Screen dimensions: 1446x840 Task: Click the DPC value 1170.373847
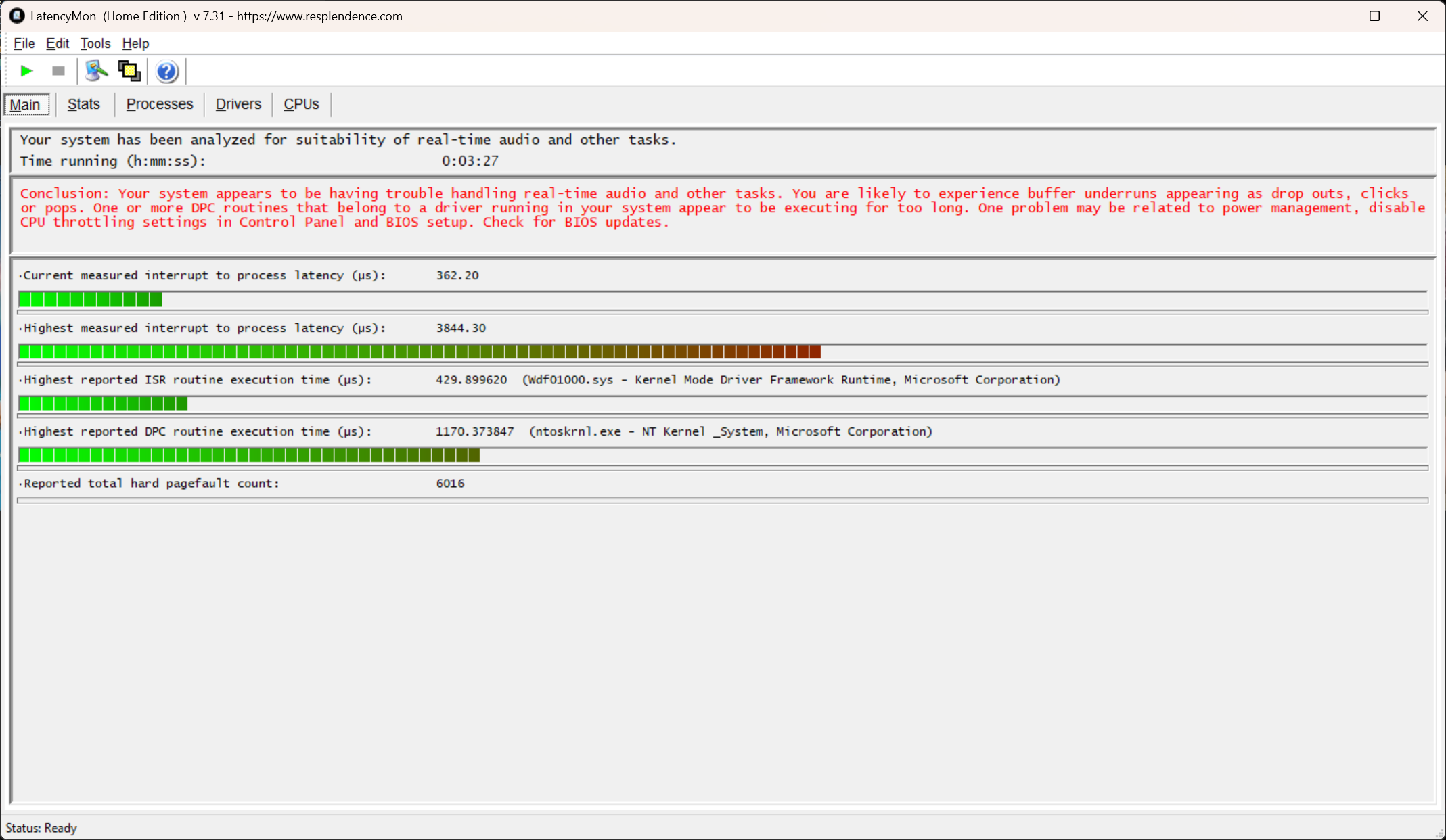tap(475, 431)
